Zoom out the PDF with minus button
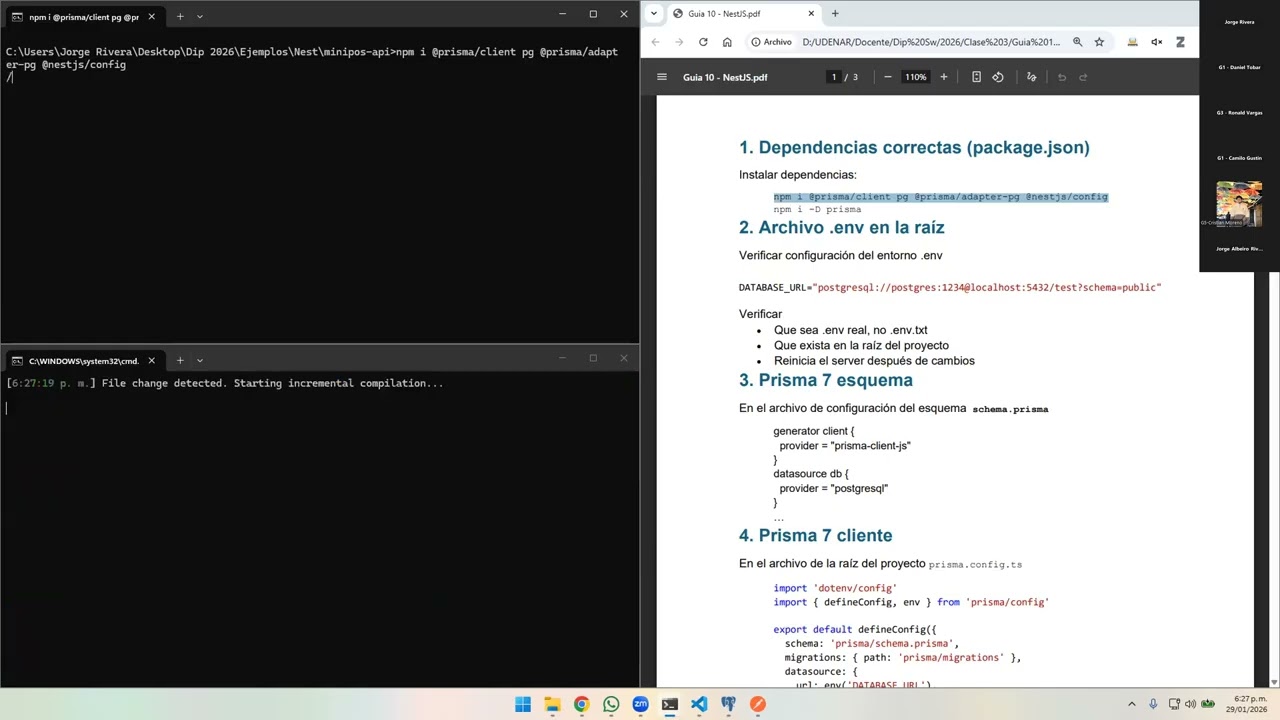1280x720 pixels. [x=887, y=77]
